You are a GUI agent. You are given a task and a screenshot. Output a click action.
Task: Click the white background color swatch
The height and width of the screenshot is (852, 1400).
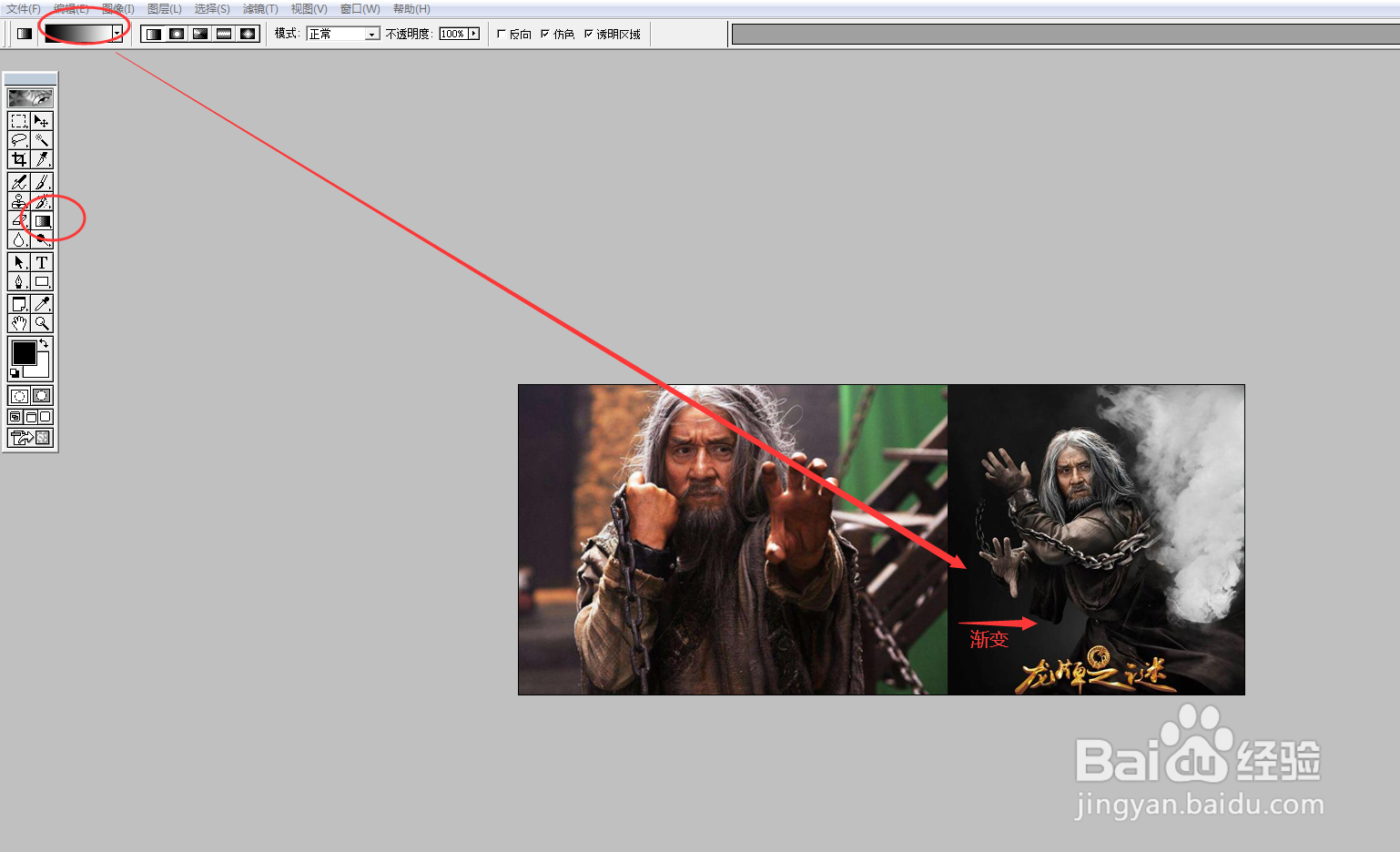[42, 370]
